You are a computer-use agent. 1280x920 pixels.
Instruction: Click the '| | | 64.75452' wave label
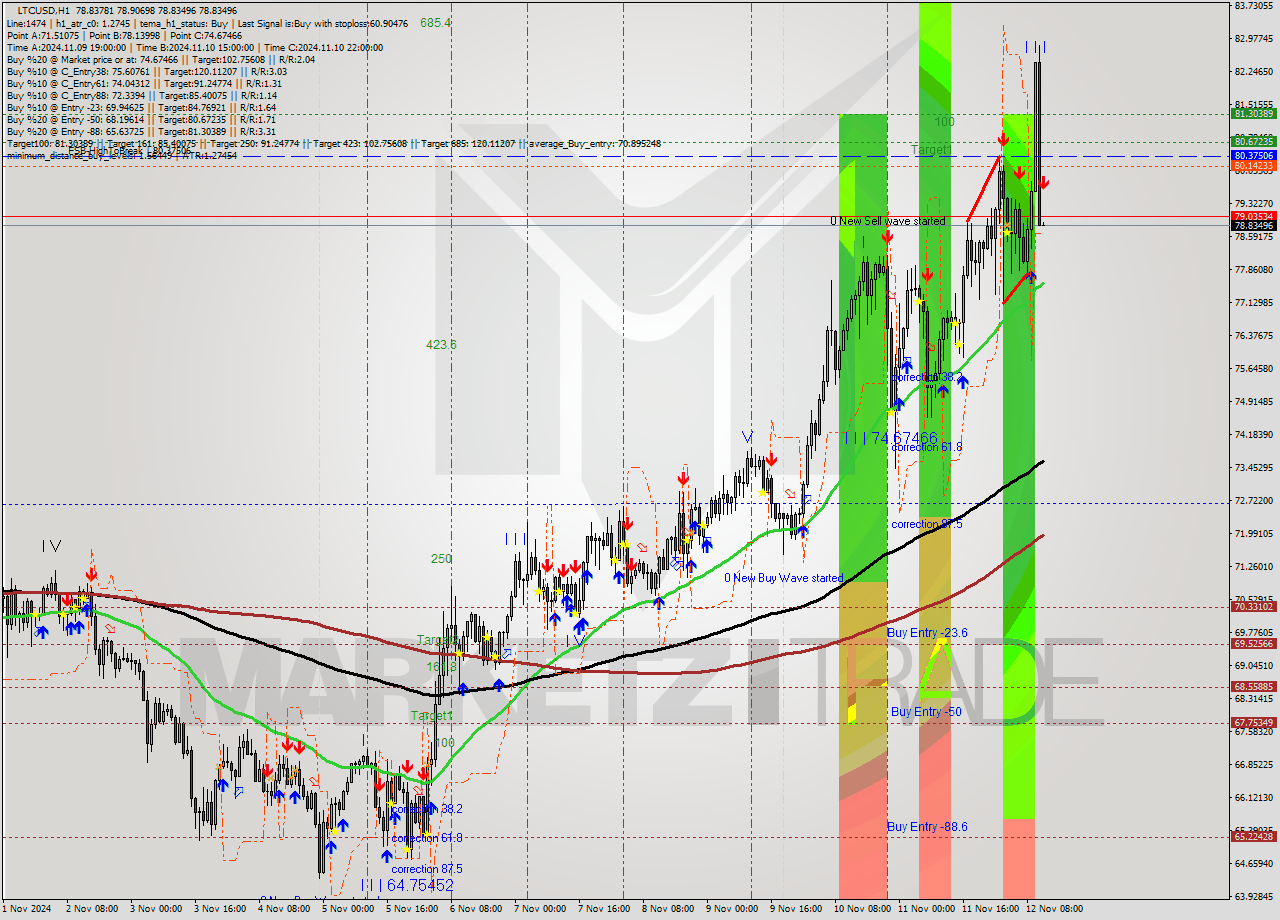click(406, 886)
